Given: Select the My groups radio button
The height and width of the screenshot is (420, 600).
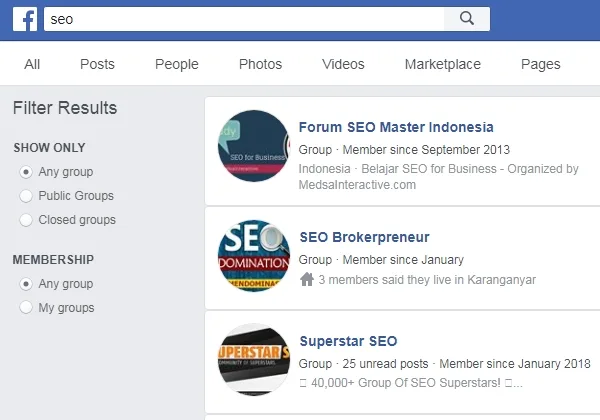Looking at the screenshot, I should coord(26,307).
